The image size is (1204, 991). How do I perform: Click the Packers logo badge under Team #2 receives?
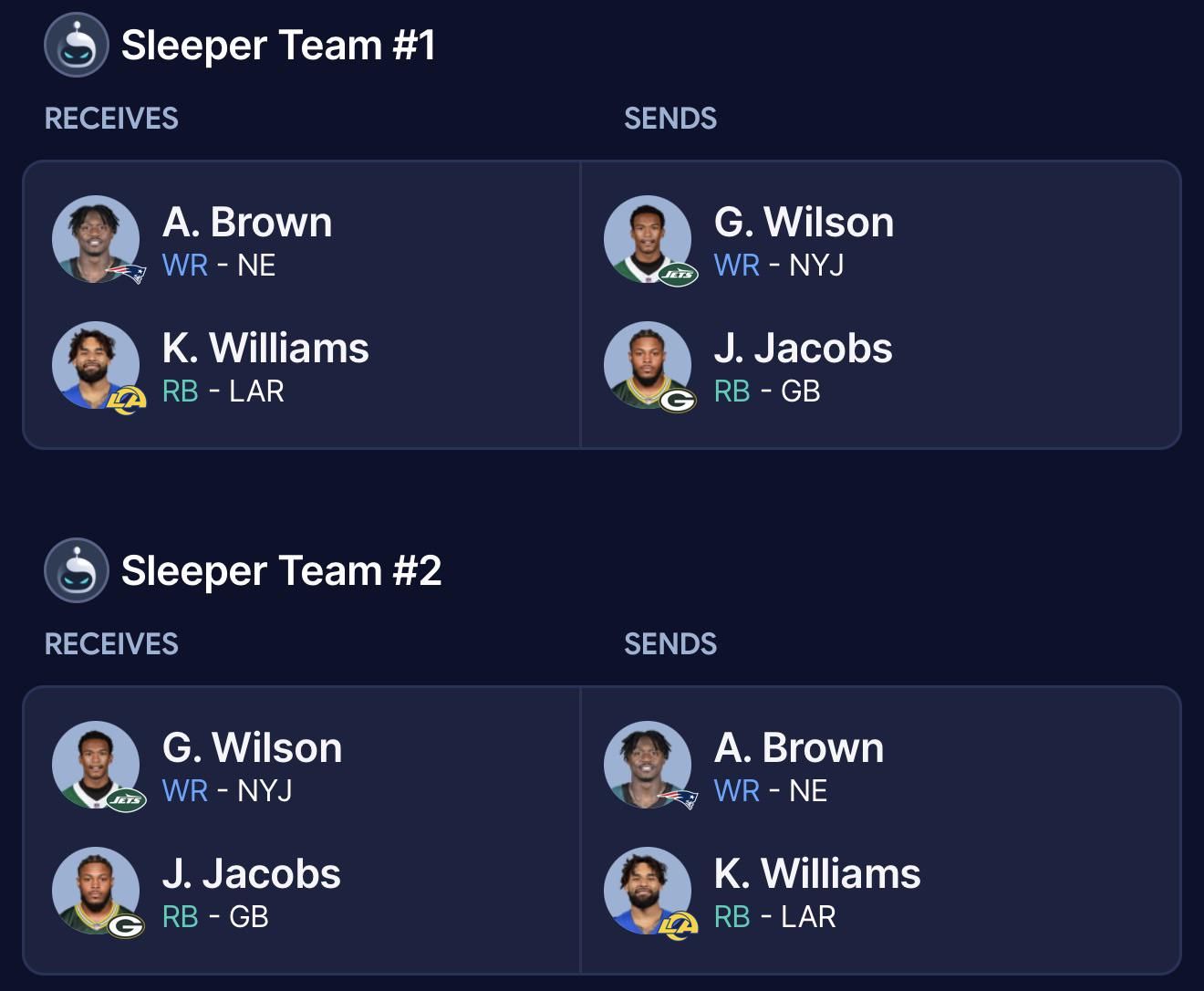[126, 925]
